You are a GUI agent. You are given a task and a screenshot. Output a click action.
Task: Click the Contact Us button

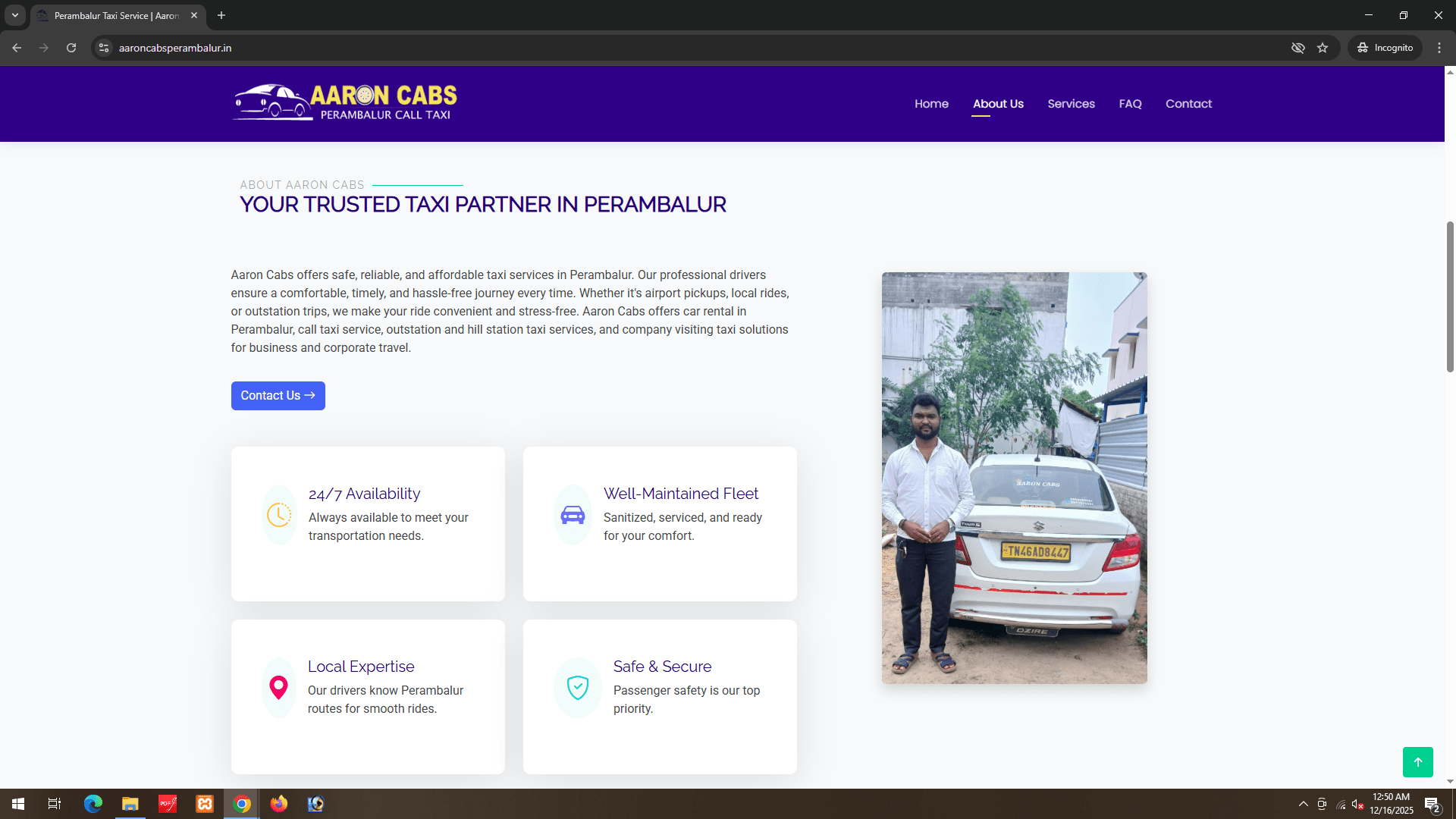(278, 396)
